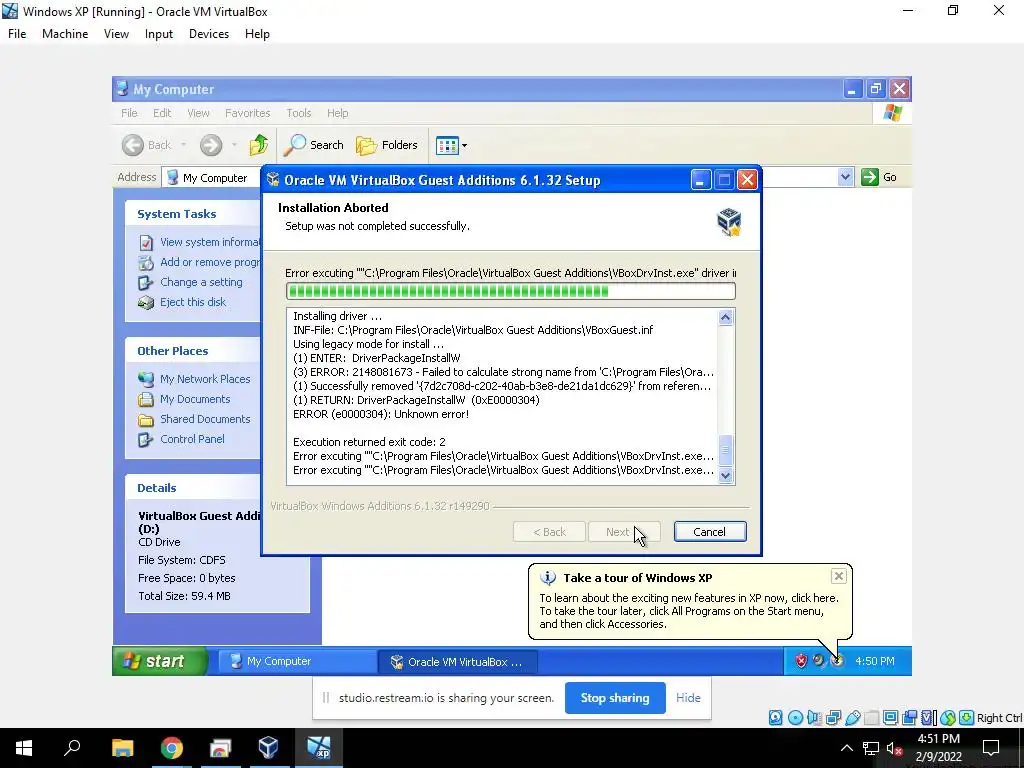Open Google Chrome from the taskbar
Screen dimensions: 1024x768
pos(171,748)
